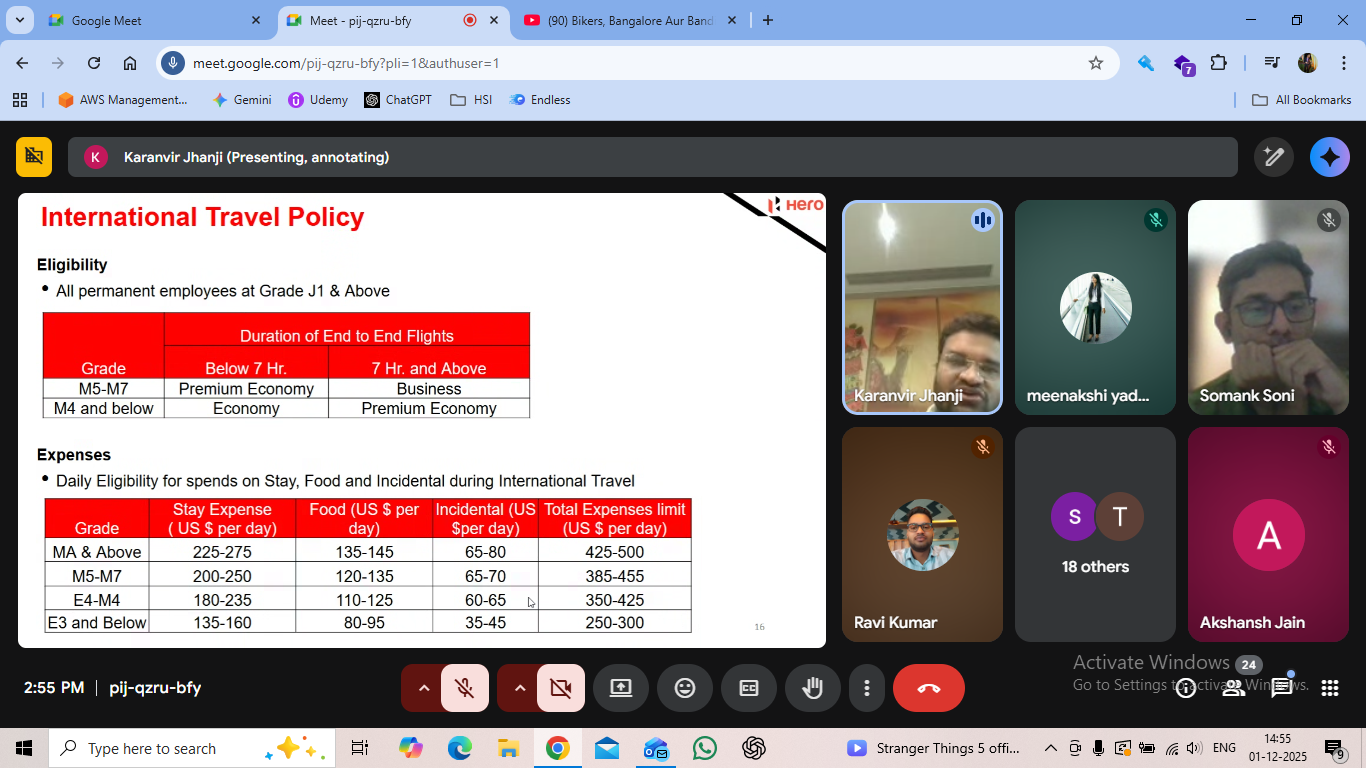
Task: Click the share screen present button
Action: 621,688
